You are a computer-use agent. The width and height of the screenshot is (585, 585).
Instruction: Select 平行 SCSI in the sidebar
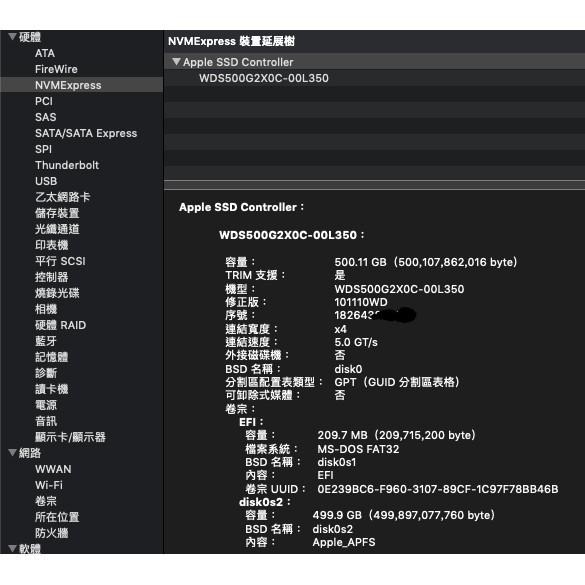click(60, 261)
